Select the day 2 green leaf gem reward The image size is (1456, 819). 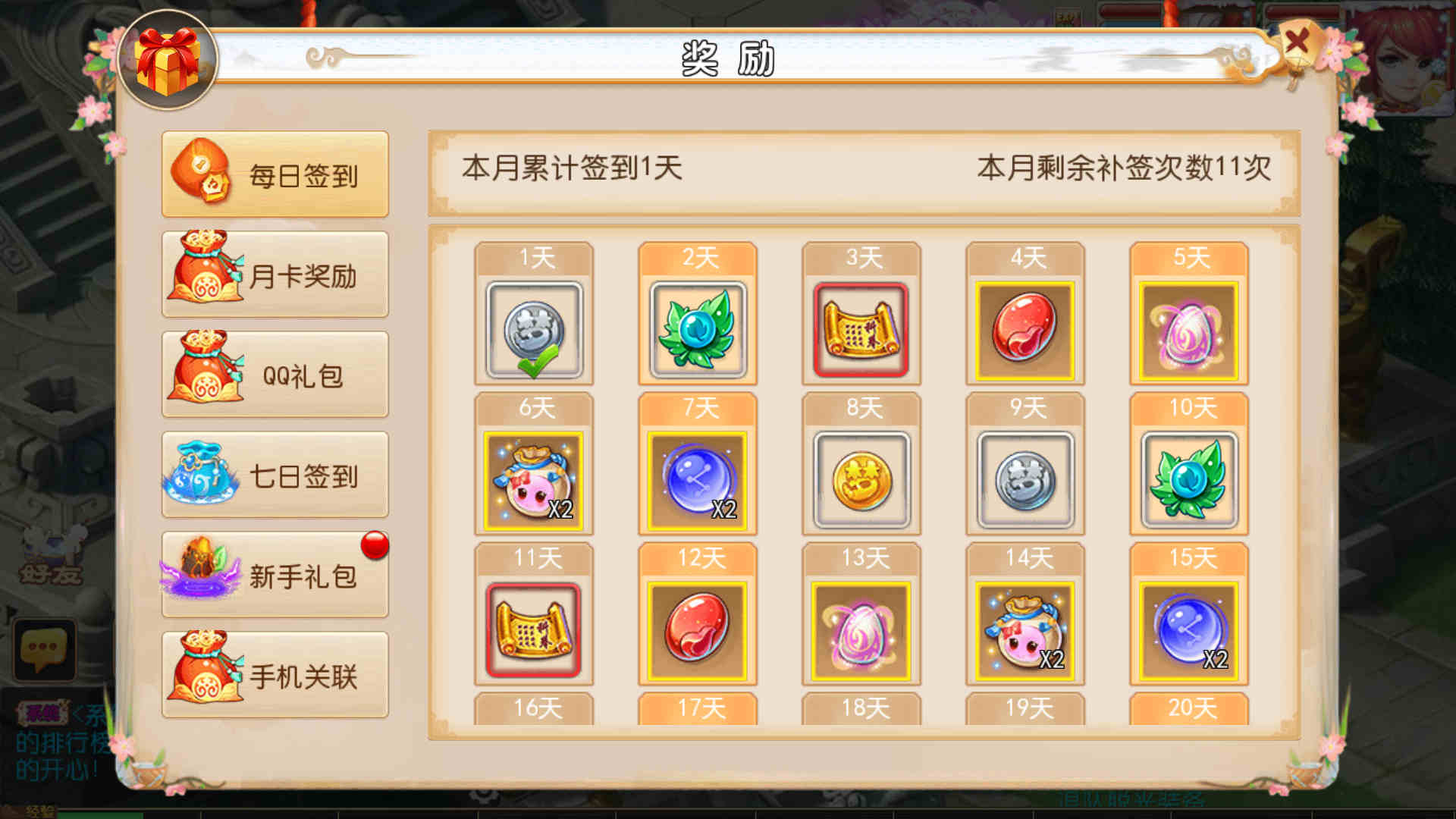coord(698,330)
